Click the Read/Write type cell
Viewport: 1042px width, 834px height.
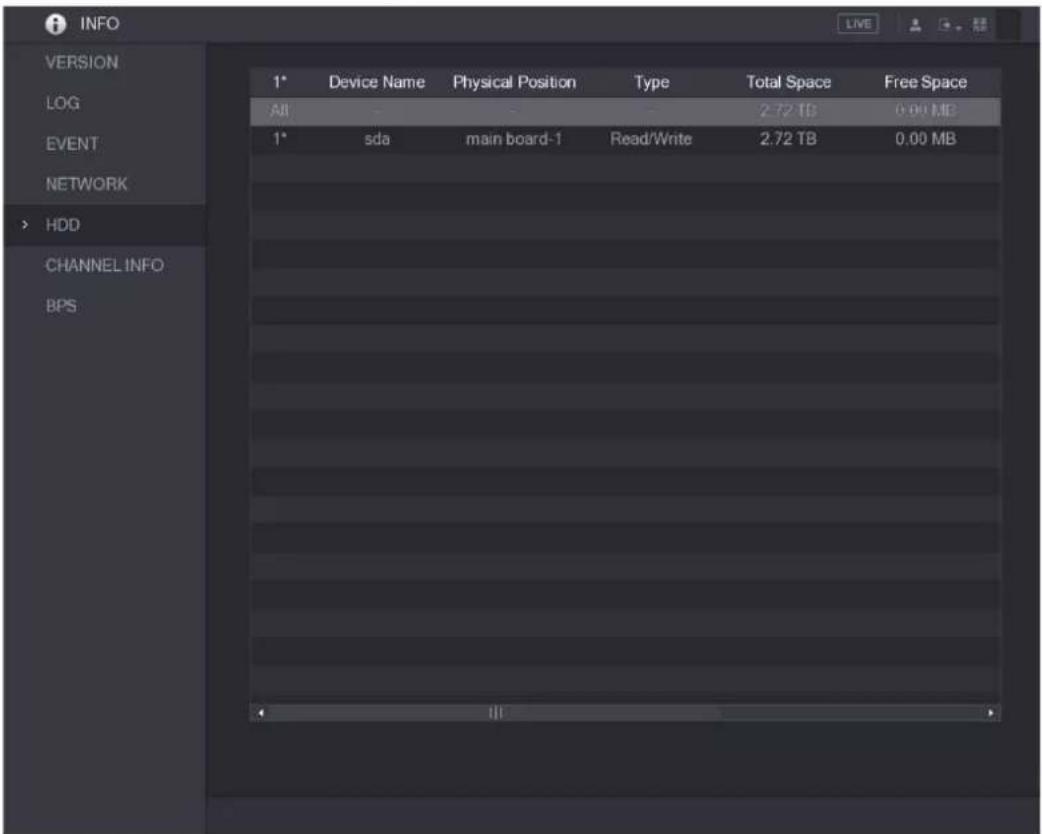coord(651,139)
